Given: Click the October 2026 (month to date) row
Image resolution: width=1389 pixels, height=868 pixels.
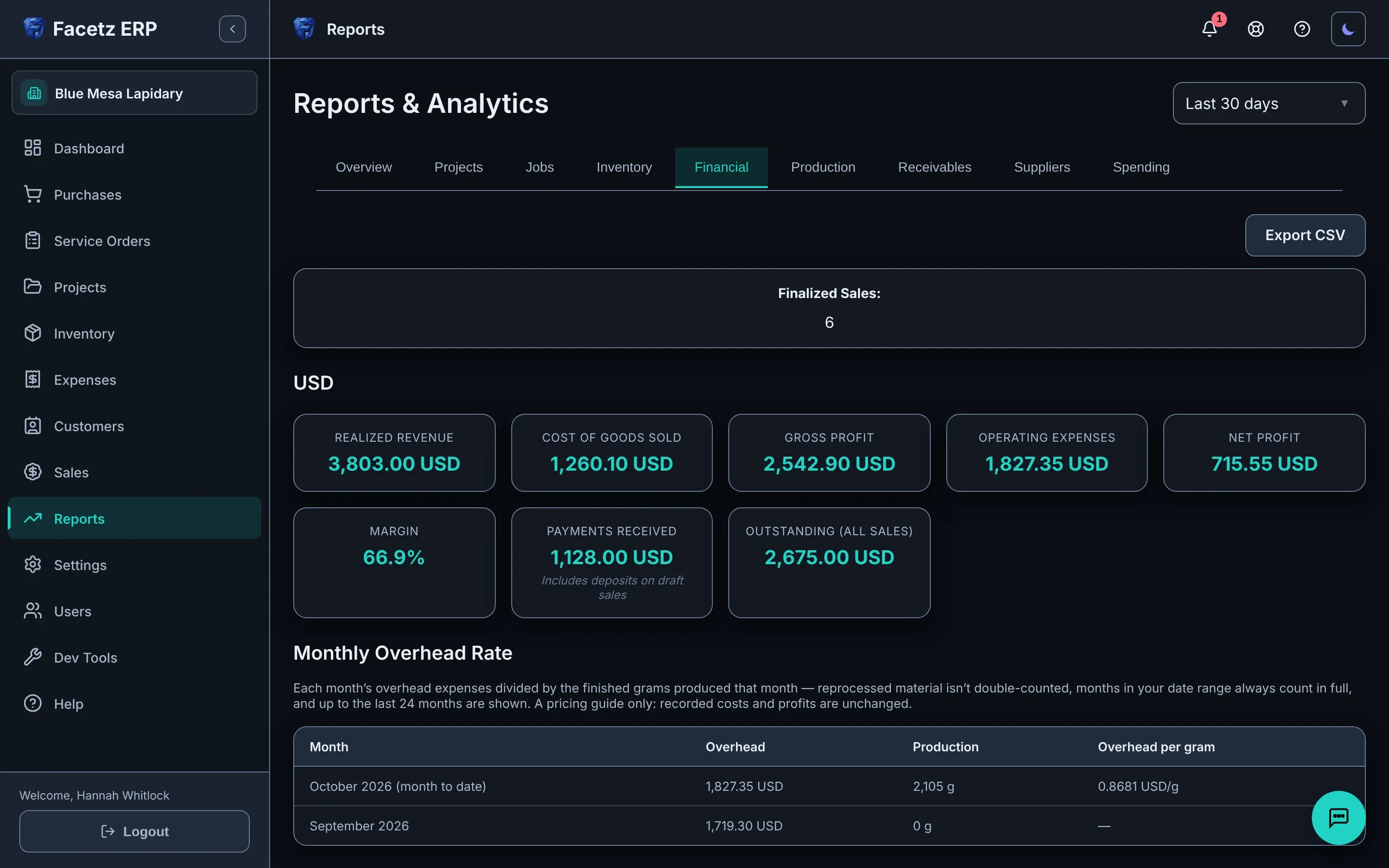Looking at the screenshot, I should point(829,787).
